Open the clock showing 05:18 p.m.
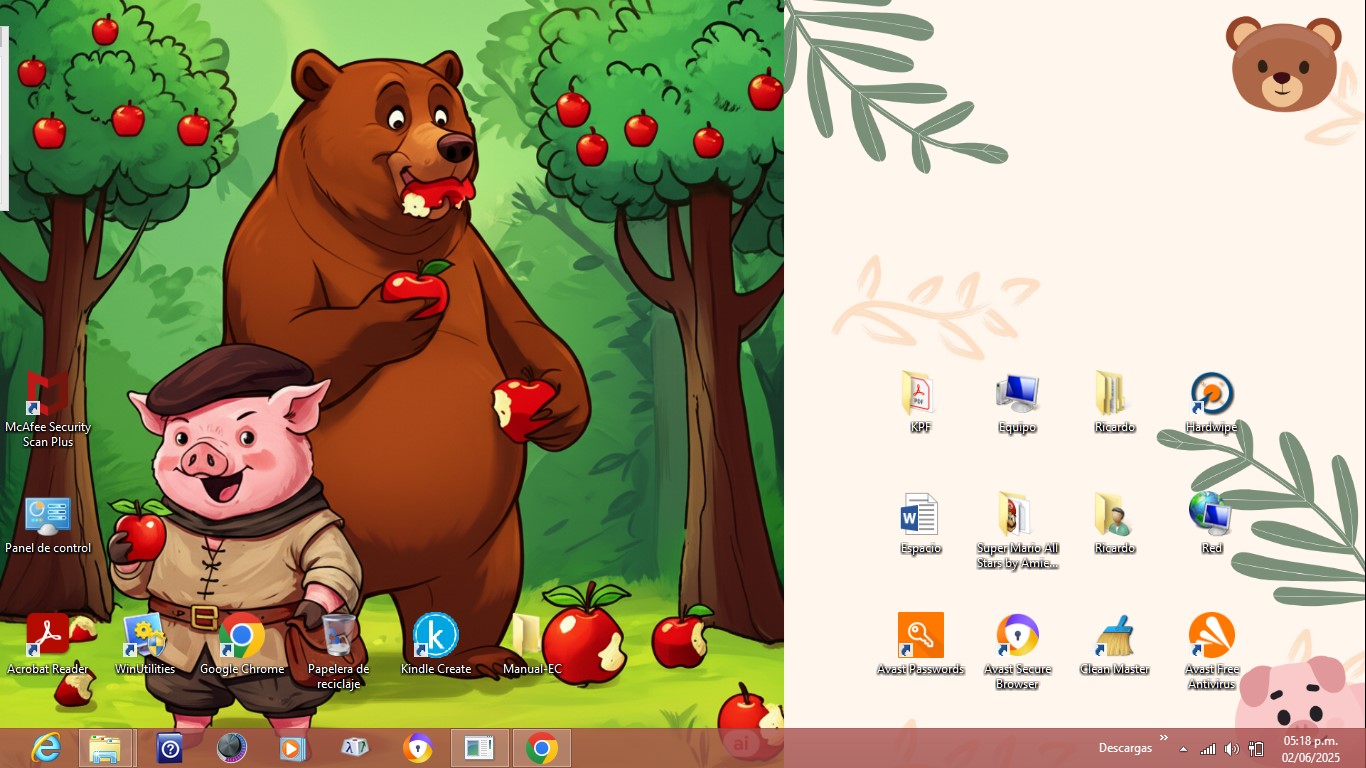 pyautogui.click(x=1310, y=741)
